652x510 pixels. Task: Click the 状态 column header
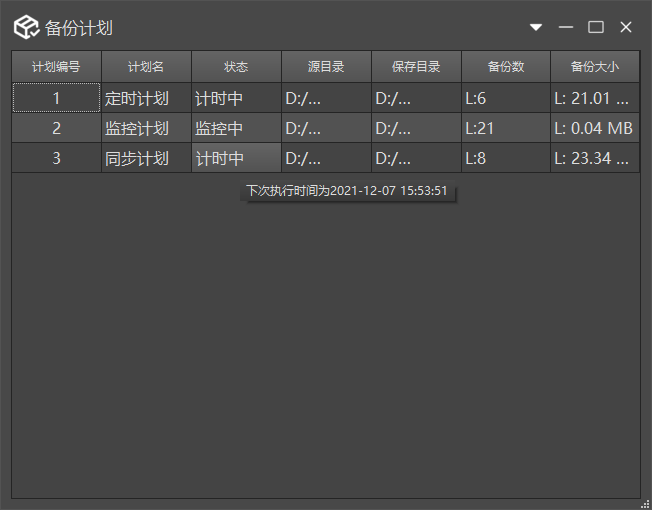point(236,67)
